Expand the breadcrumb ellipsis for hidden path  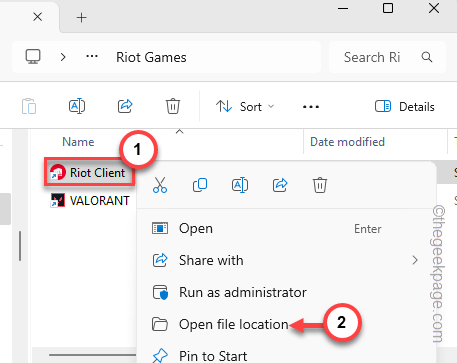tap(92, 57)
